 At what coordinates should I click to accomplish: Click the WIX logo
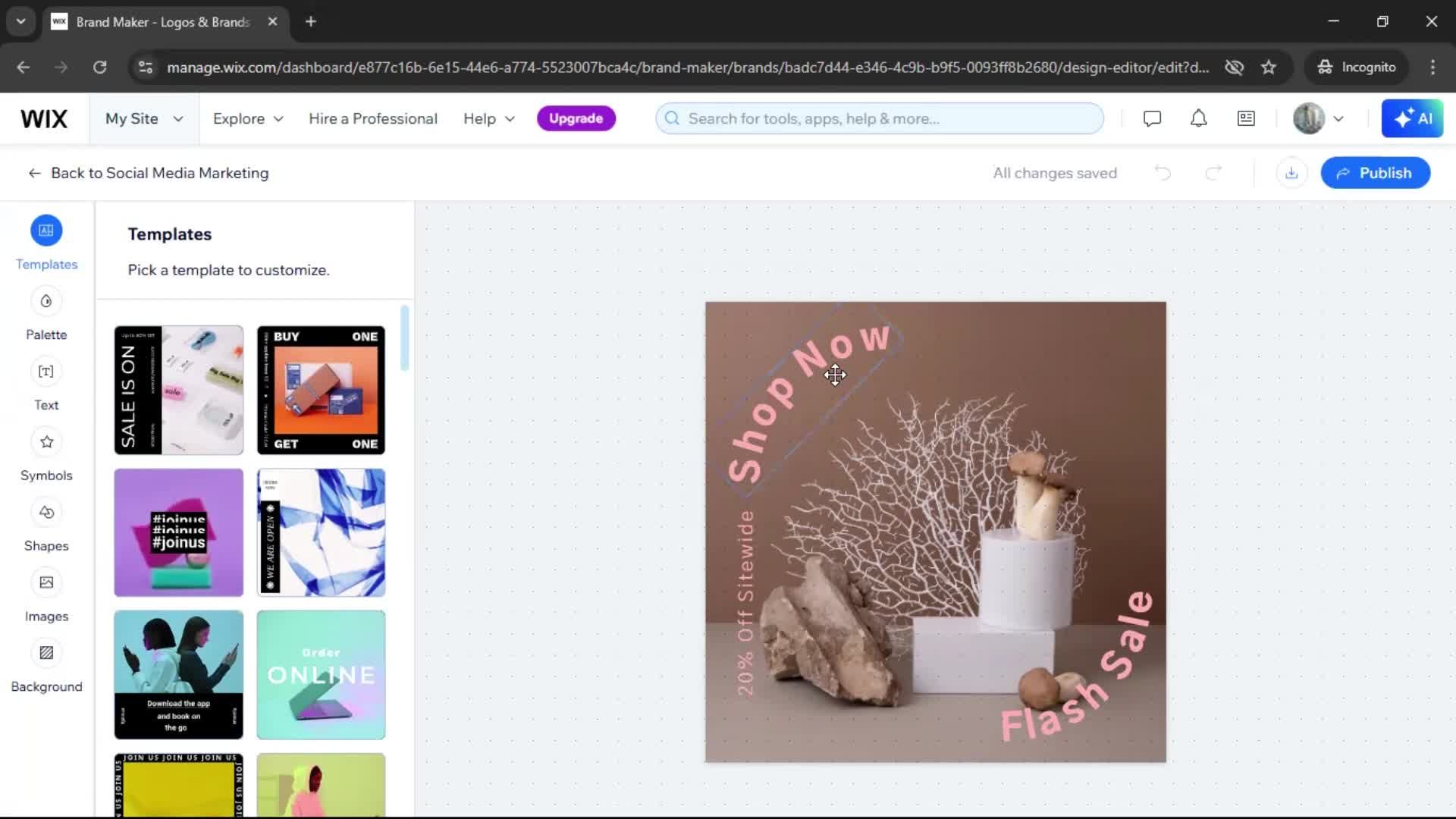tap(44, 118)
